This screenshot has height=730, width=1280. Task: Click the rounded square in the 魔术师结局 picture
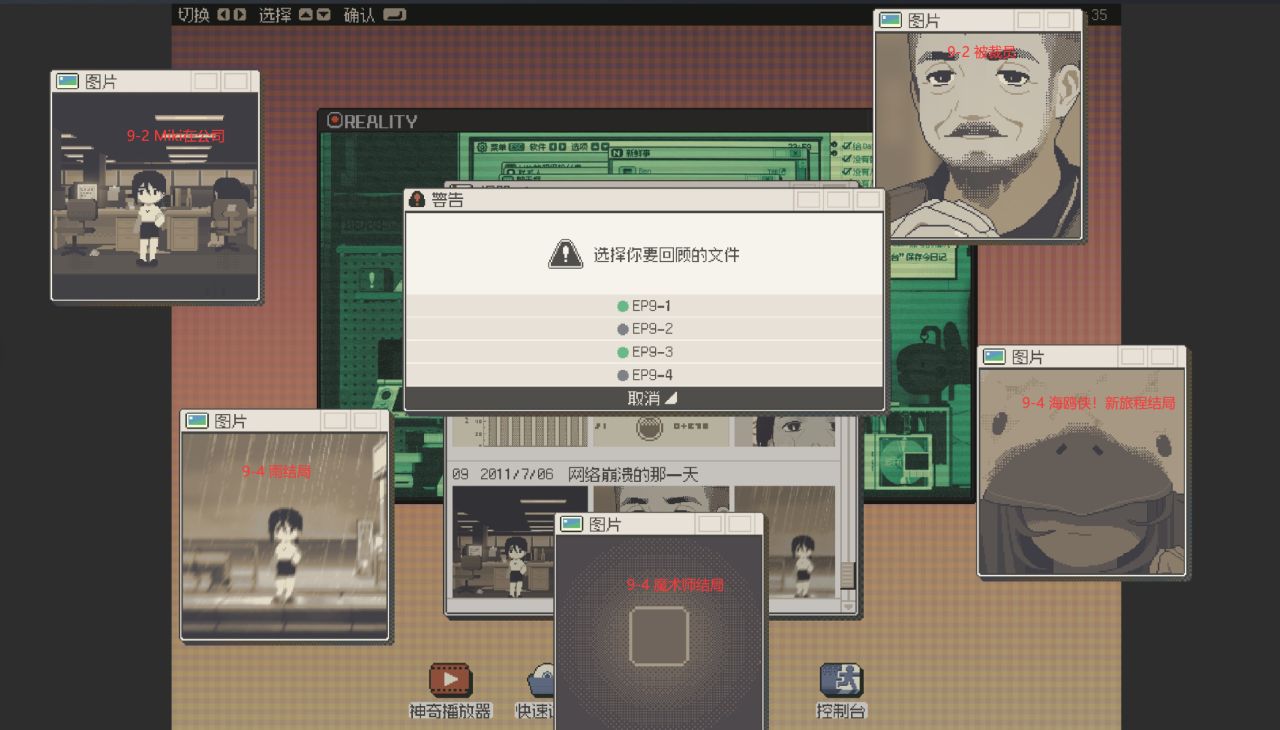[659, 636]
